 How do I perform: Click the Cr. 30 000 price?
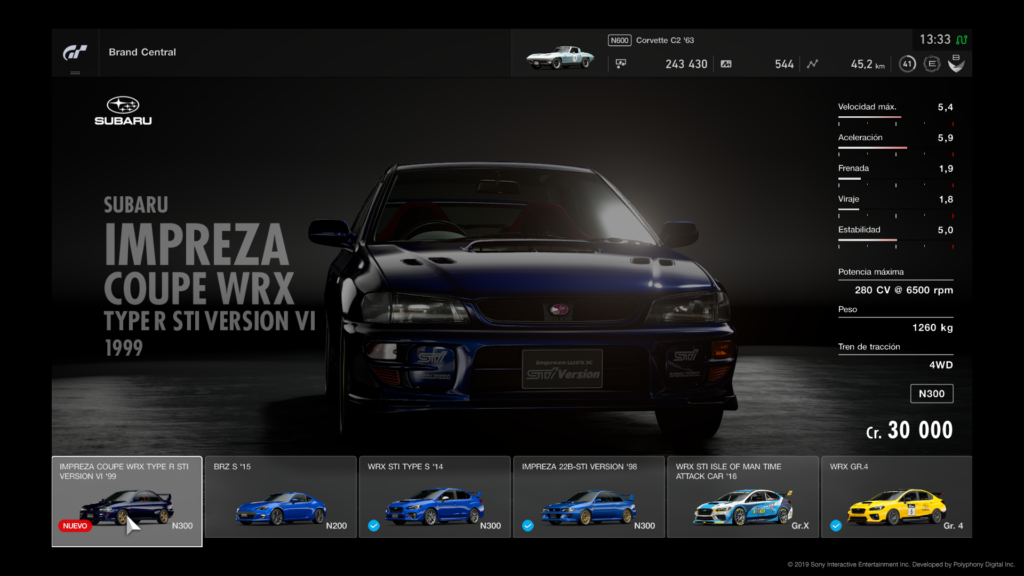[909, 430]
